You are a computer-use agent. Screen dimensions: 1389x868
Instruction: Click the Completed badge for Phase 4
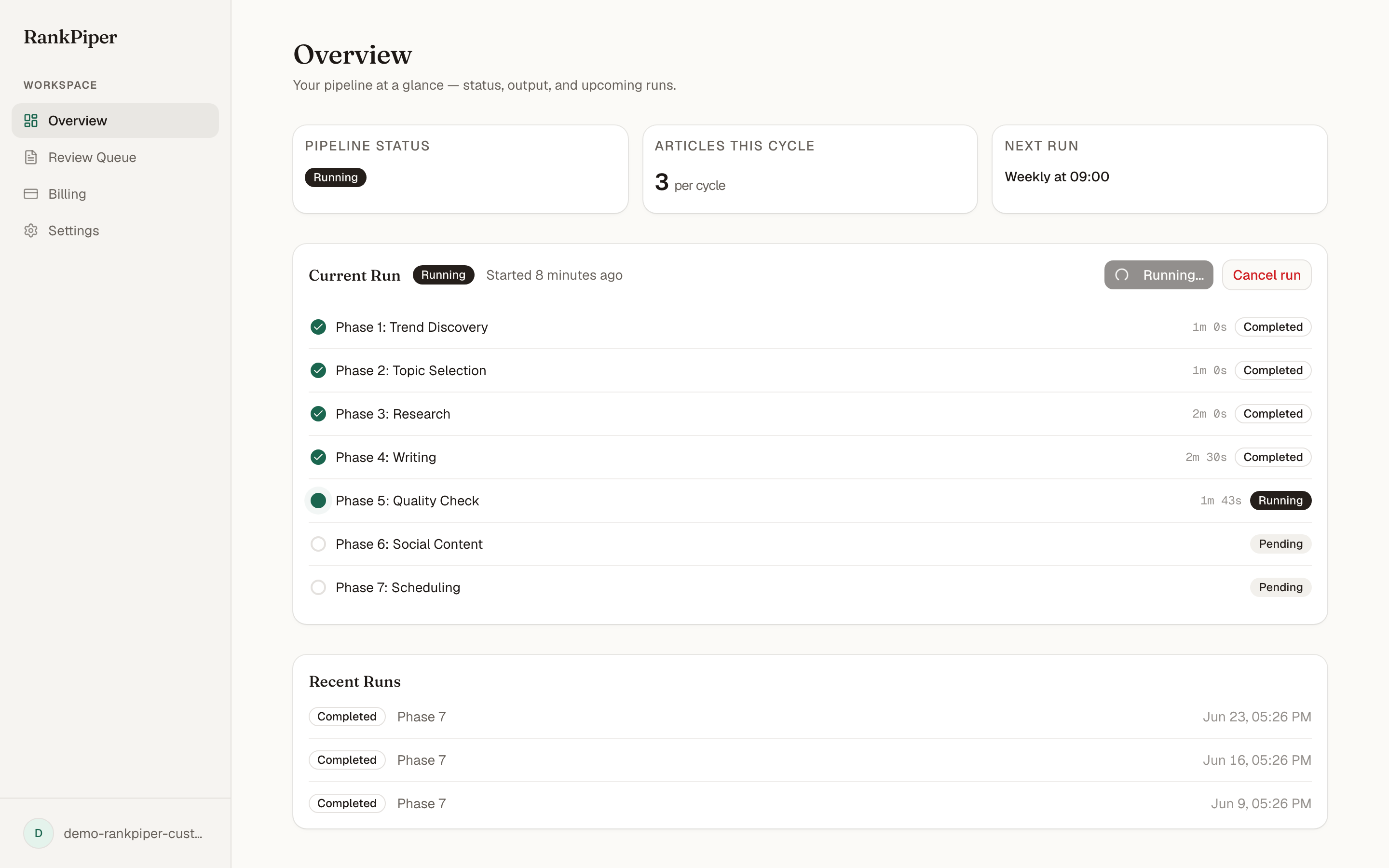click(1272, 457)
